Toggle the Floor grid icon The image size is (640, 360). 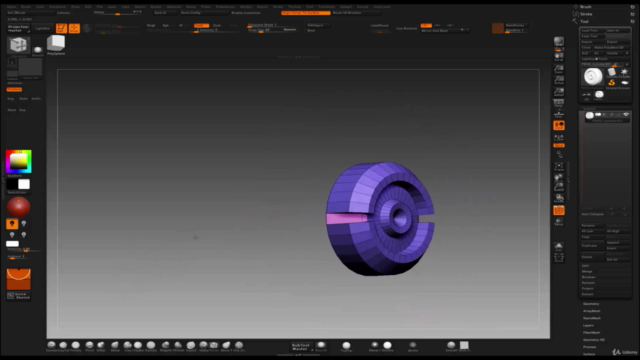pyautogui.click(x=559, y=114)
